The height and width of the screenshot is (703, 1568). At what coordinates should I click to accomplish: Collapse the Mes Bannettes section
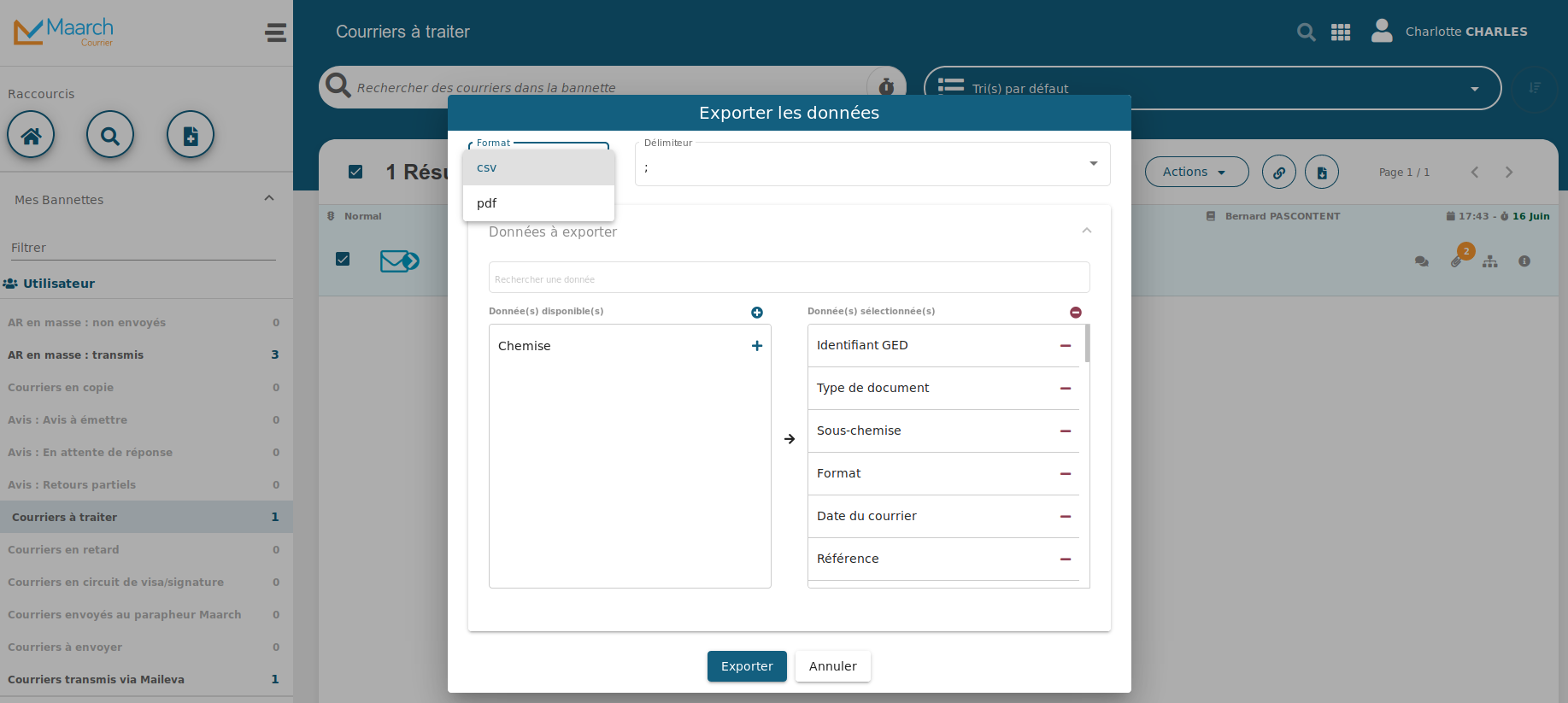click(269, 198)
